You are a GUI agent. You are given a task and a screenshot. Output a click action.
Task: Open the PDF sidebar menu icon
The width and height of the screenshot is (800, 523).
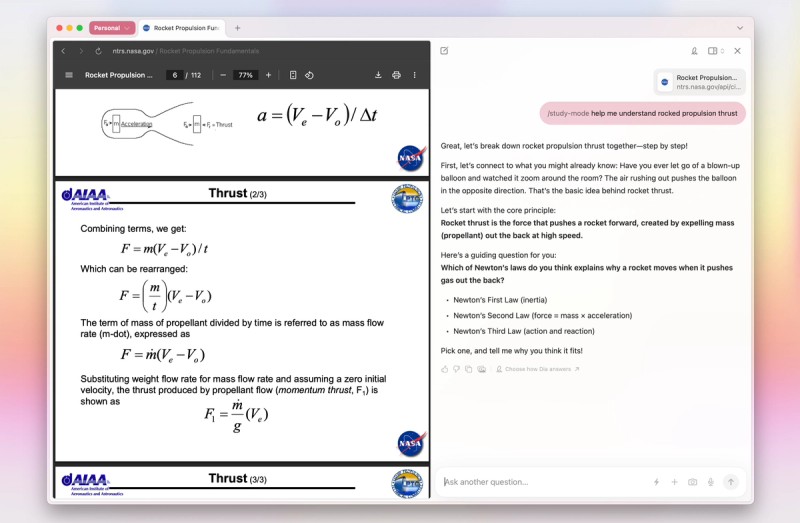pos(69,75)
